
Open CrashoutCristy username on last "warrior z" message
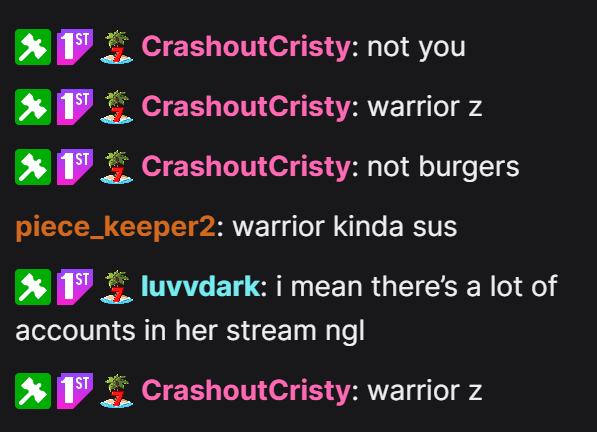tap(246, 391)
